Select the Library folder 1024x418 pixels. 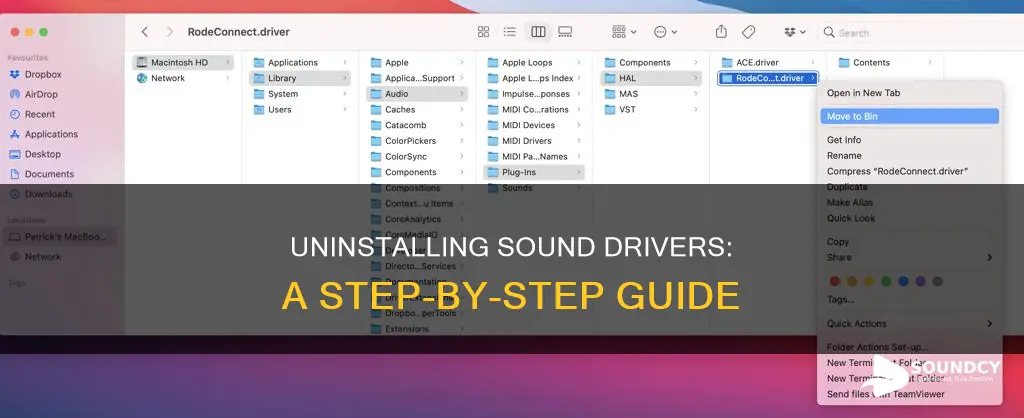(x=300, y=78)
